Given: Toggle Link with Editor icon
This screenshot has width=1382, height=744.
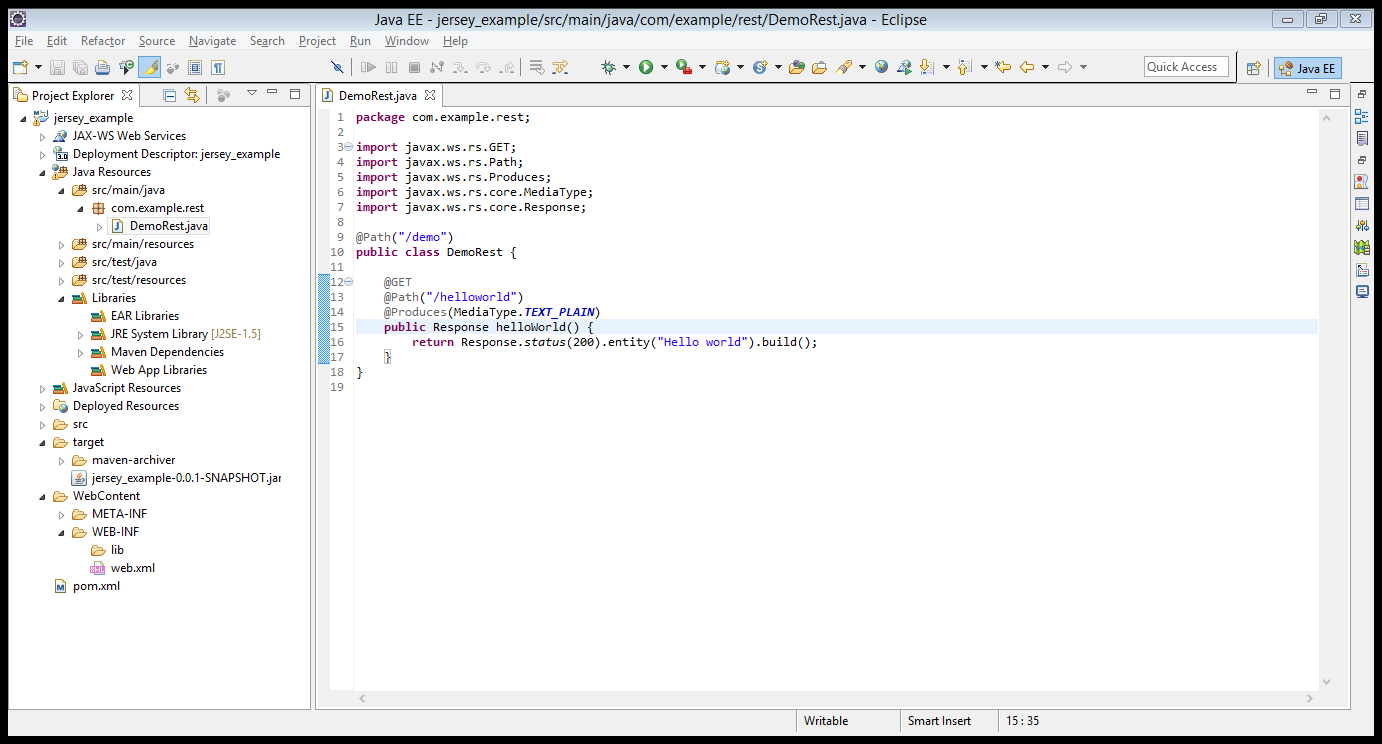Looking at the screenshot, I should pos(192,95).
